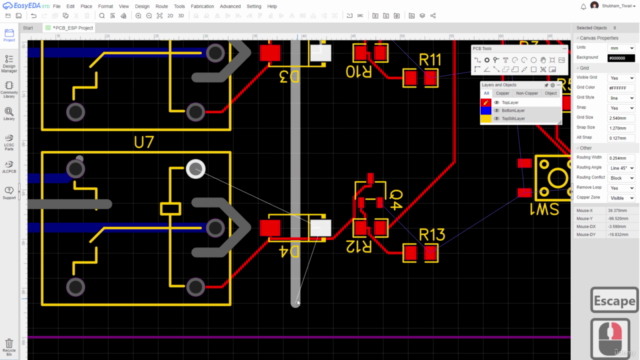Select the Dimension measure tool in PCB Tools
This screenshot has height=360, width=640.
click(x=524, y=69)
